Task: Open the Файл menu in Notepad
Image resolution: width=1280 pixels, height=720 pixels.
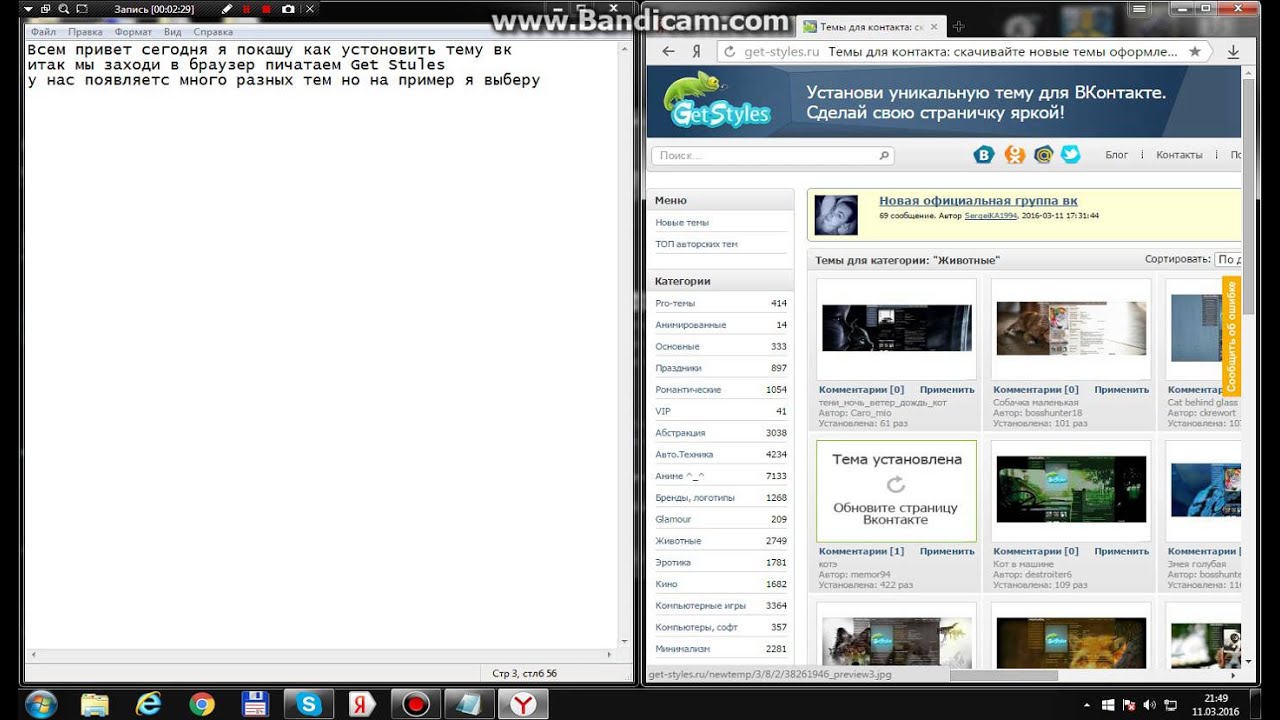Action: [x=43, y=32]
